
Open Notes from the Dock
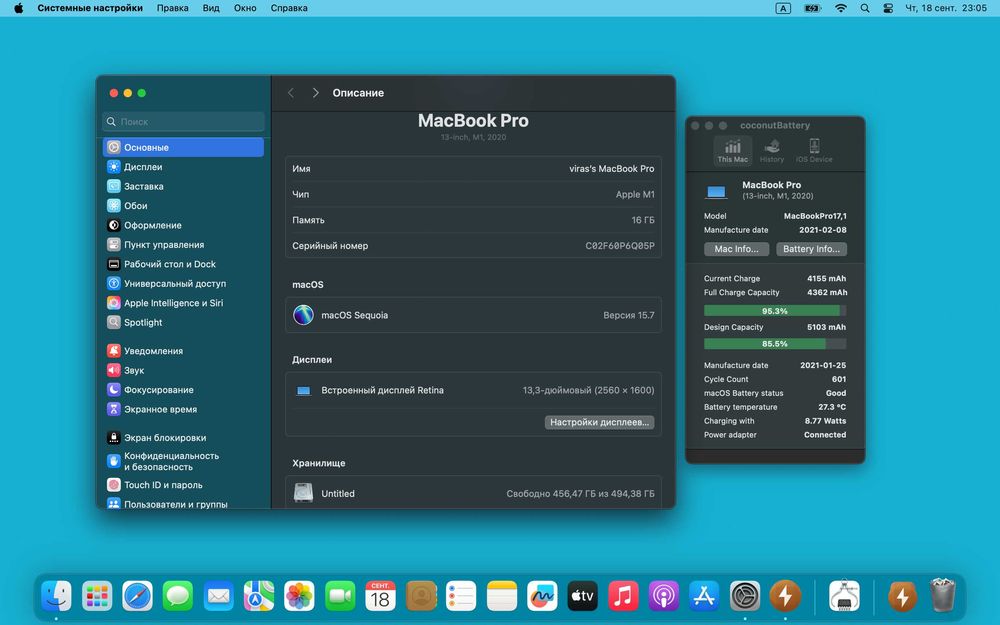click(502, 597)
